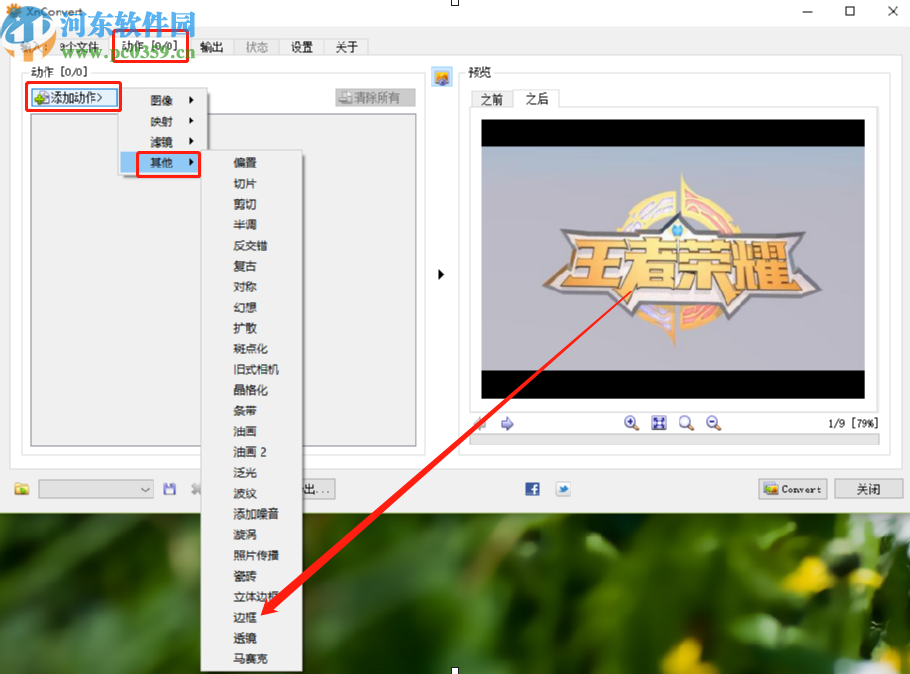Image resolution: width=910 pixels, height=674 pixels.
Task: Click the previous frame arrow under preview
Action: (479, 423)
